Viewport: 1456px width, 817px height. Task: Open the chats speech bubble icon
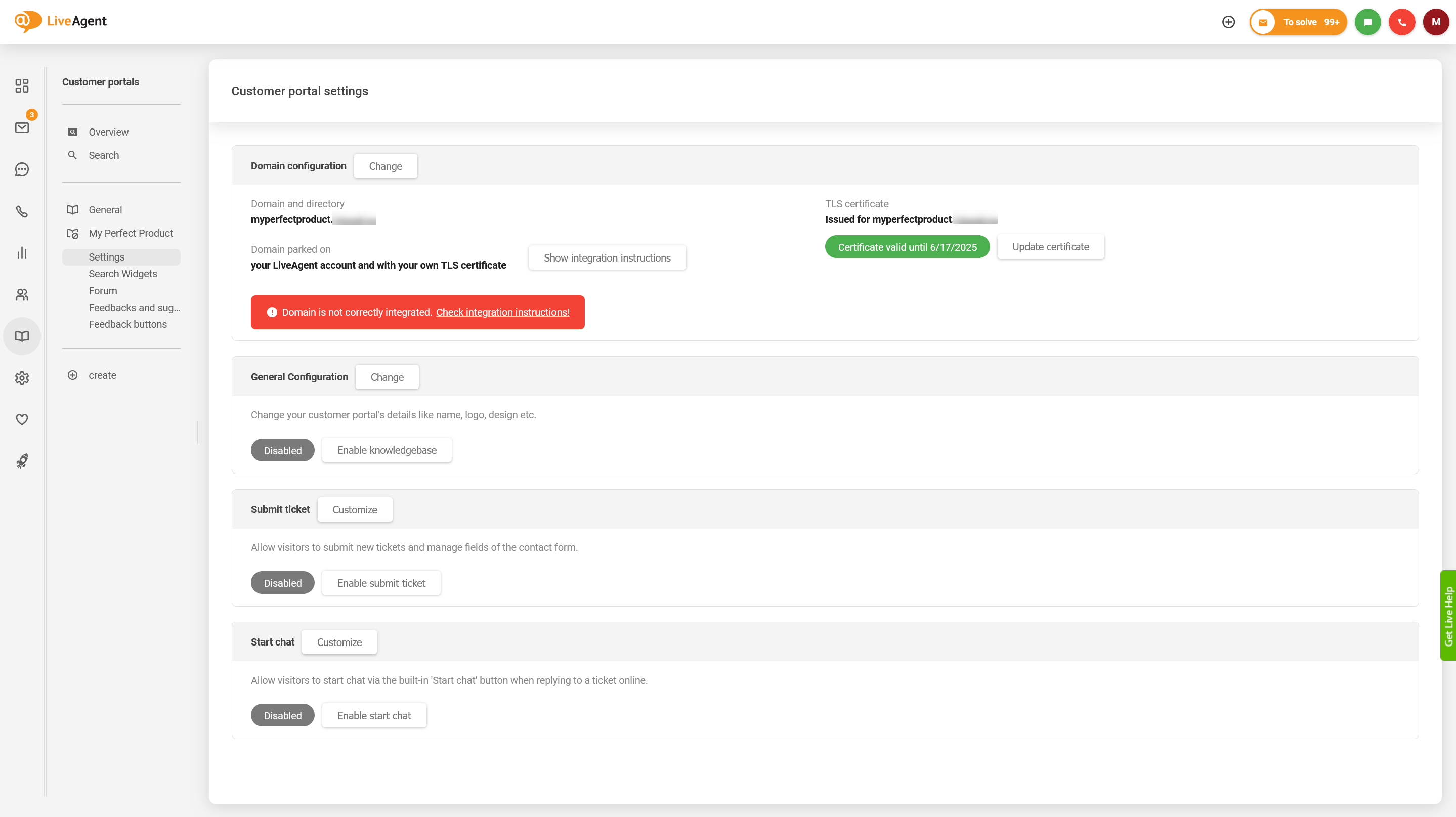(21, 169)
